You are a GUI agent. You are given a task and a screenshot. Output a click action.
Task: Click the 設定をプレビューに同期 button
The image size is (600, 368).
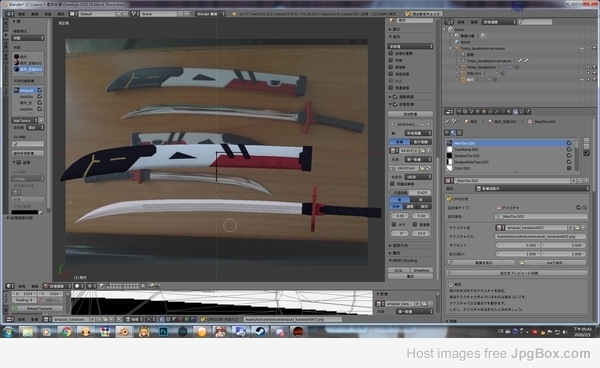516,273
